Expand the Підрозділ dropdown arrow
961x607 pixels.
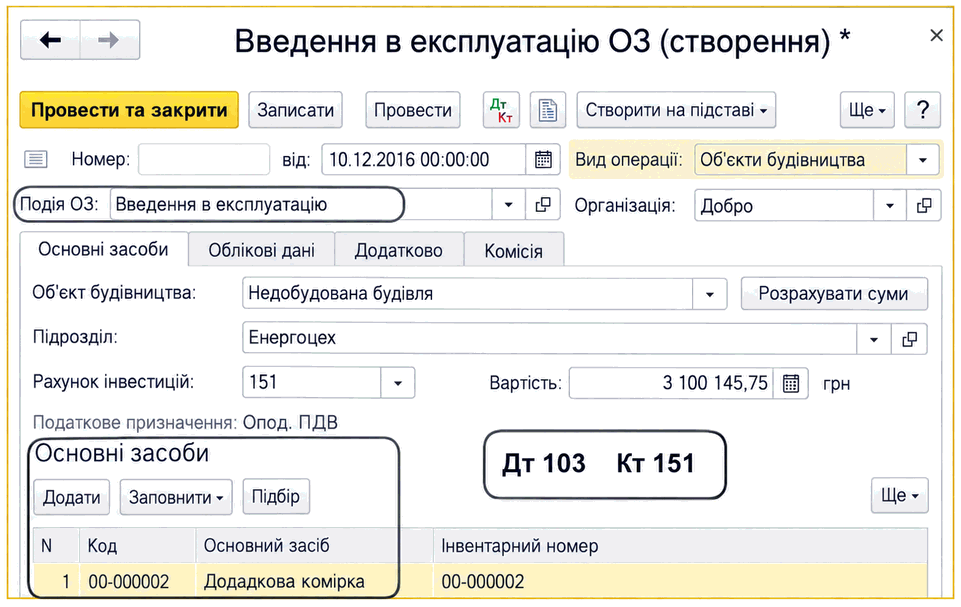874,338
